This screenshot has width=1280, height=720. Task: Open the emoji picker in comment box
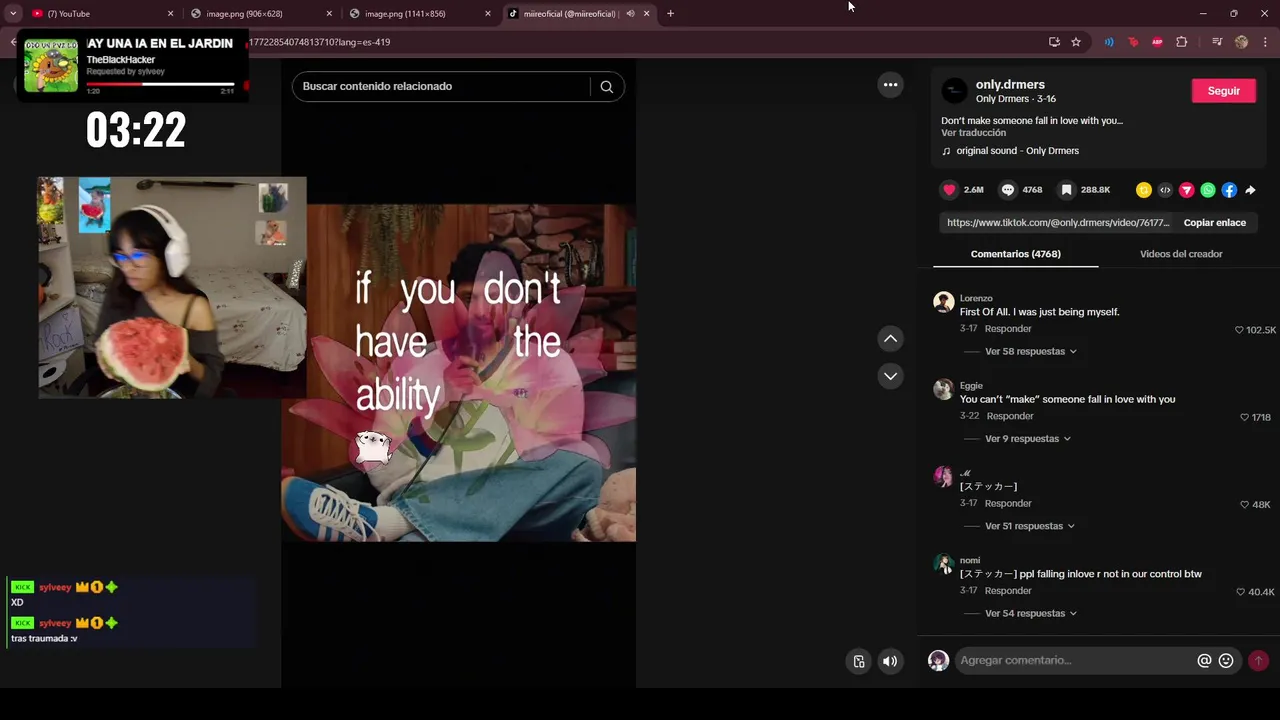(x=1226, y=661)
